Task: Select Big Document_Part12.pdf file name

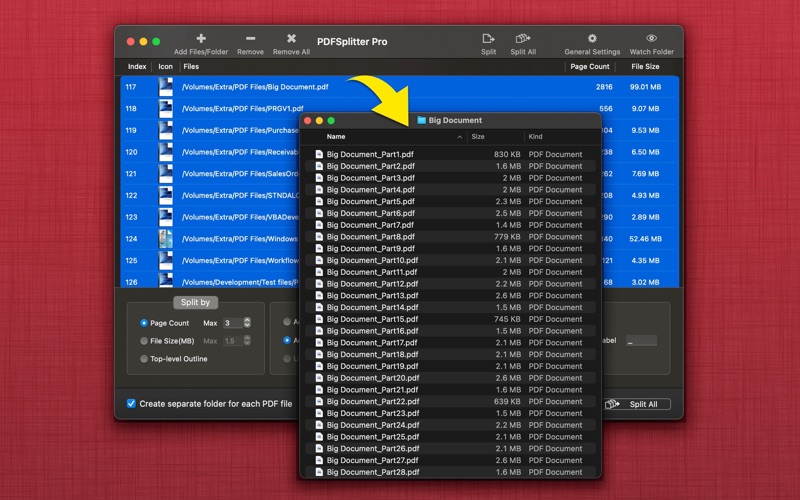Action: coord(372,284)
